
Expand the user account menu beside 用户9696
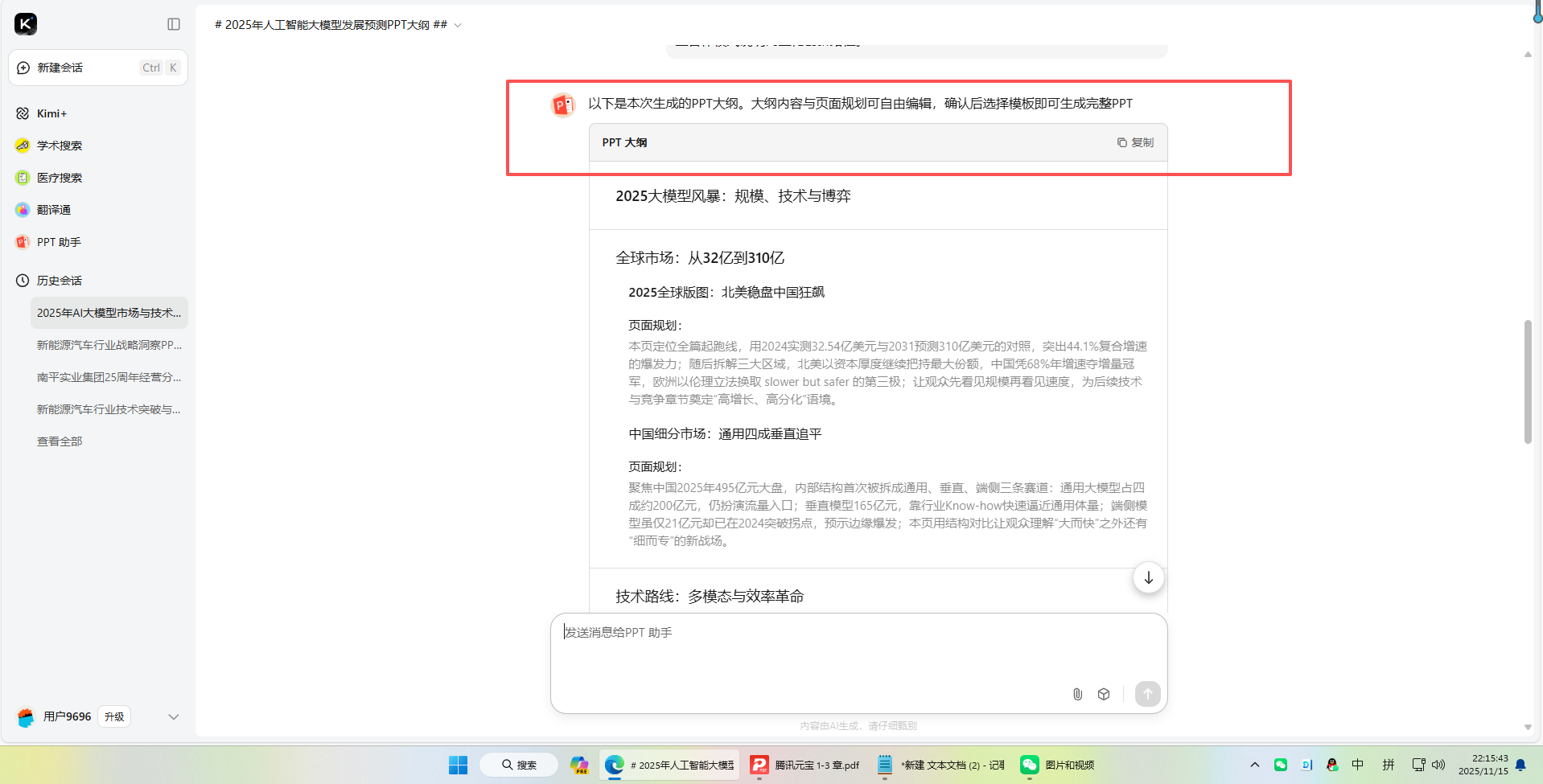point(174,716)
